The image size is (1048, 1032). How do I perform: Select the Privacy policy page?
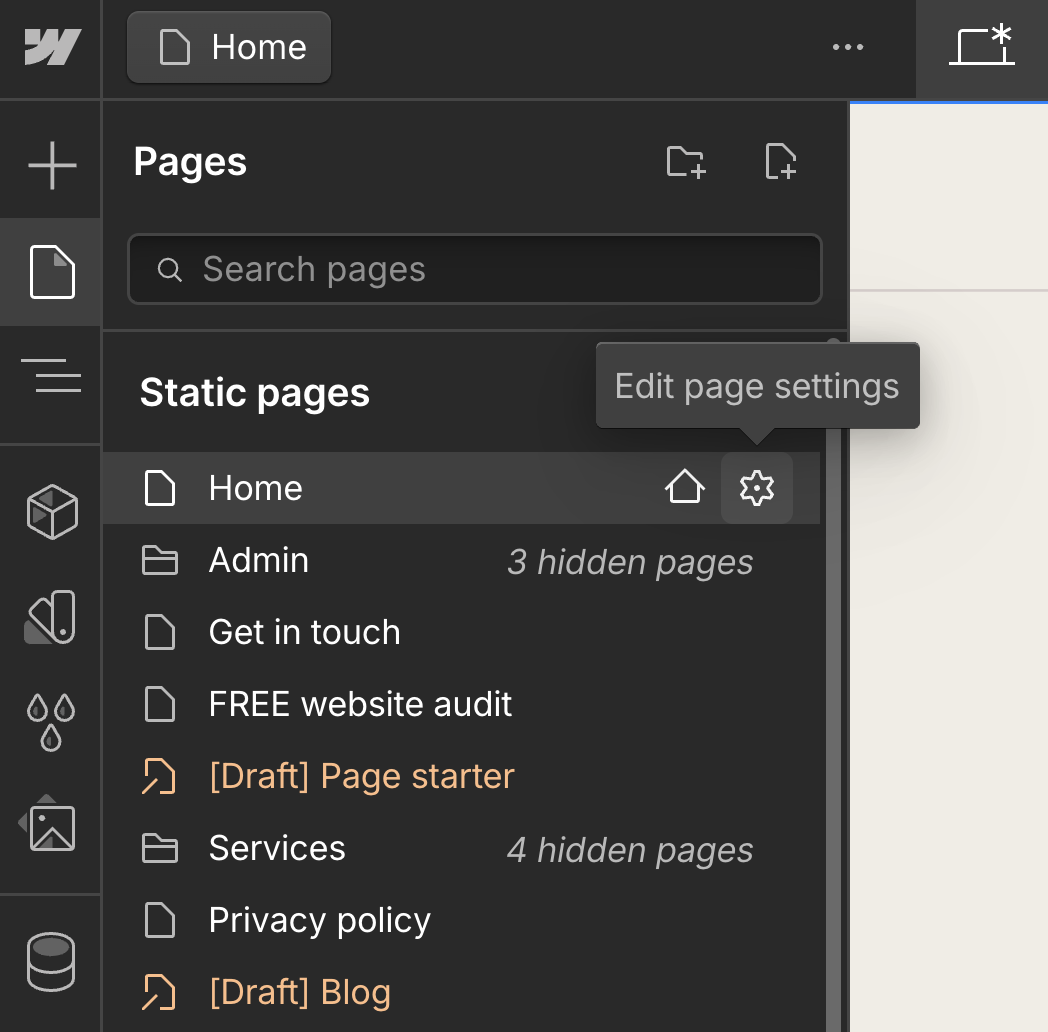coord(319,920)
